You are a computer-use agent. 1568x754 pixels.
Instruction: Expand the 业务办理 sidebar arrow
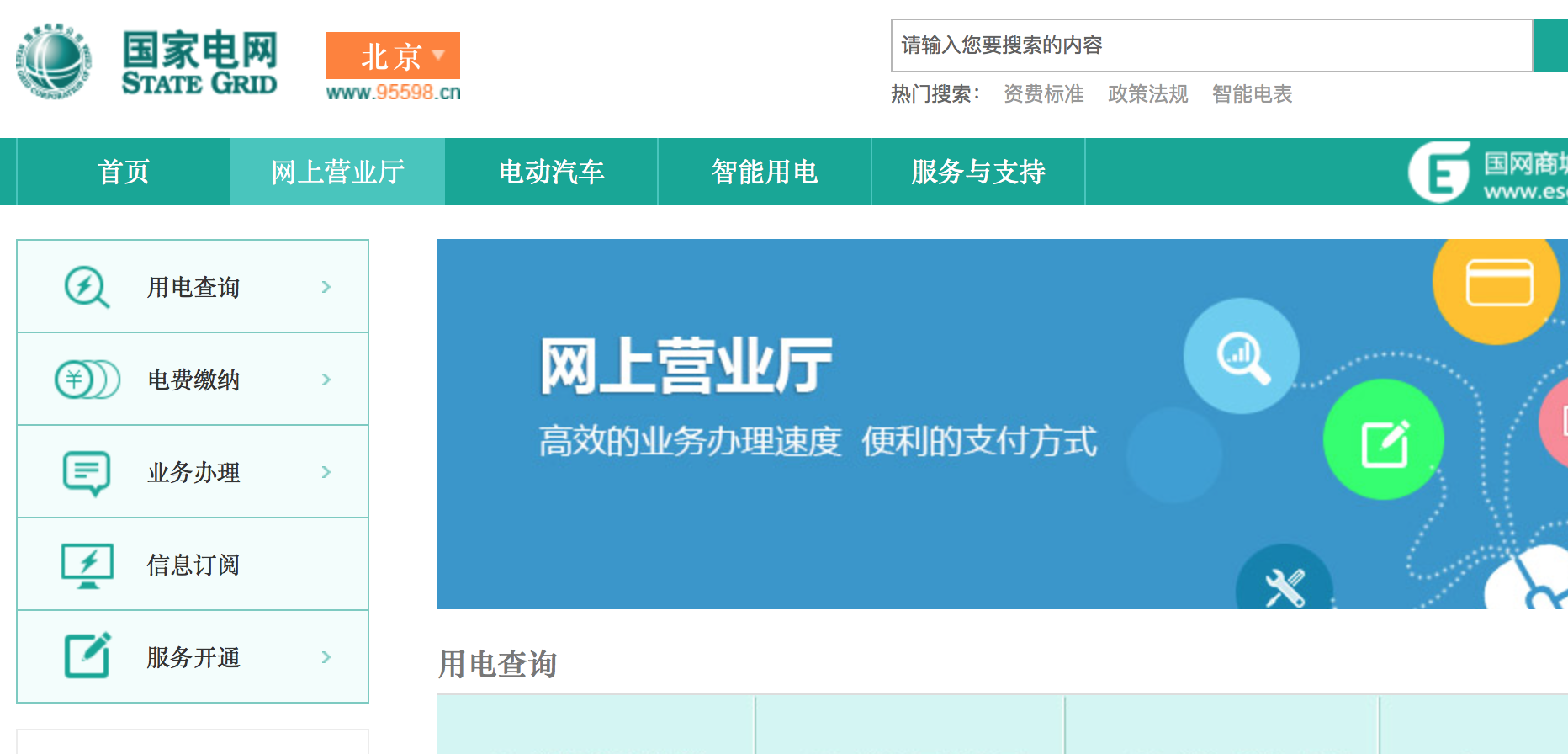click(326, 472)
